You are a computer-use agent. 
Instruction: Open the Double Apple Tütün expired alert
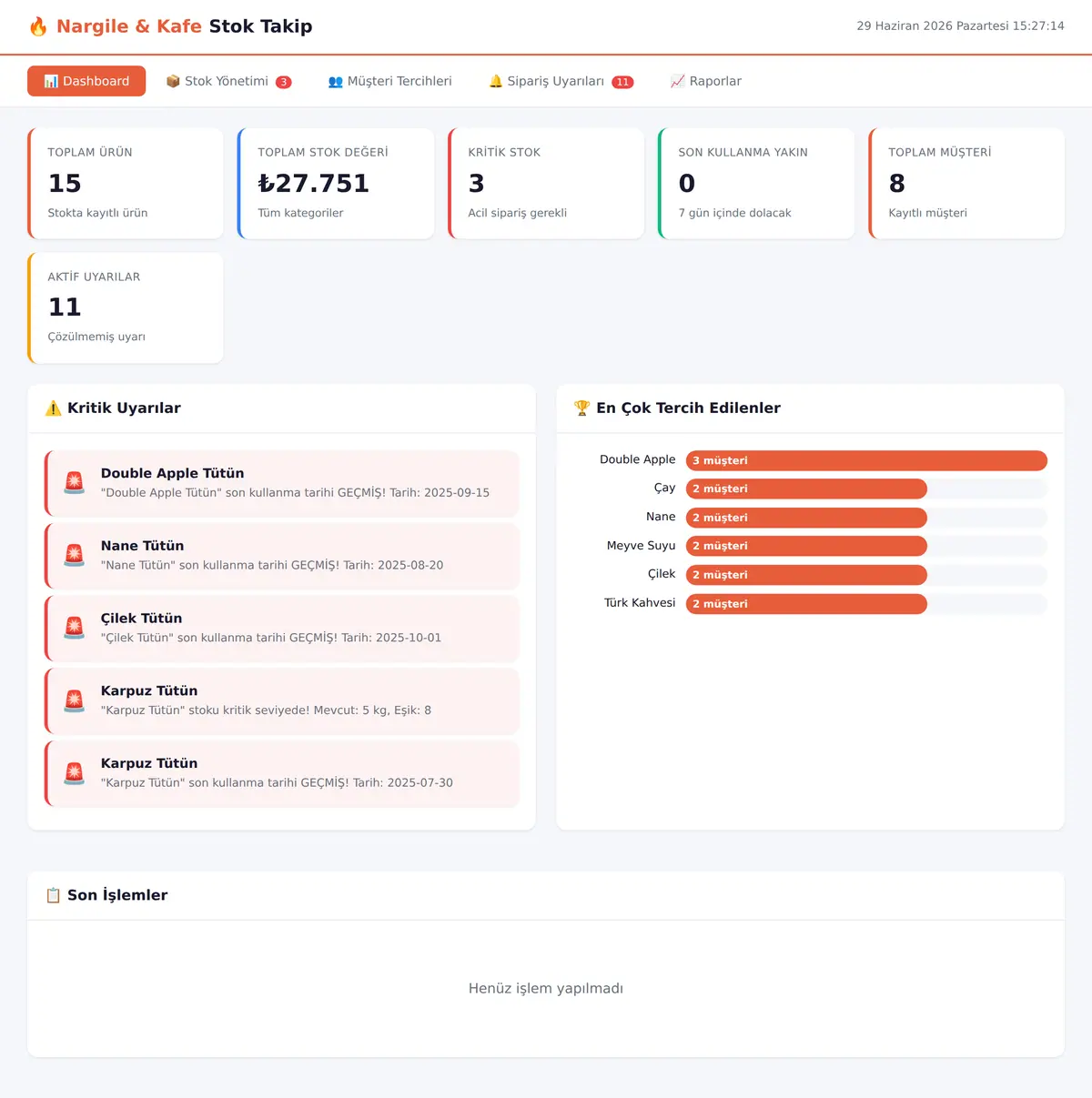click(282, 483)
